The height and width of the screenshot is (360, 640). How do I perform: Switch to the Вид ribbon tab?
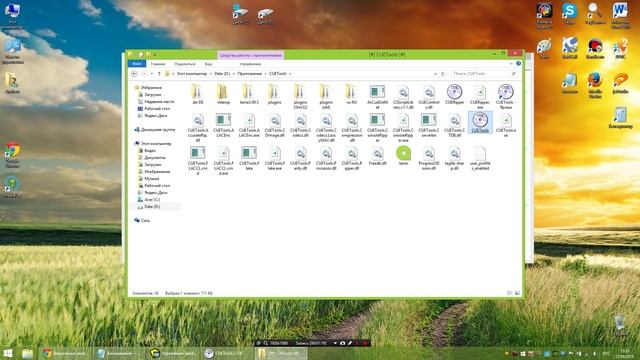(208, 64)
